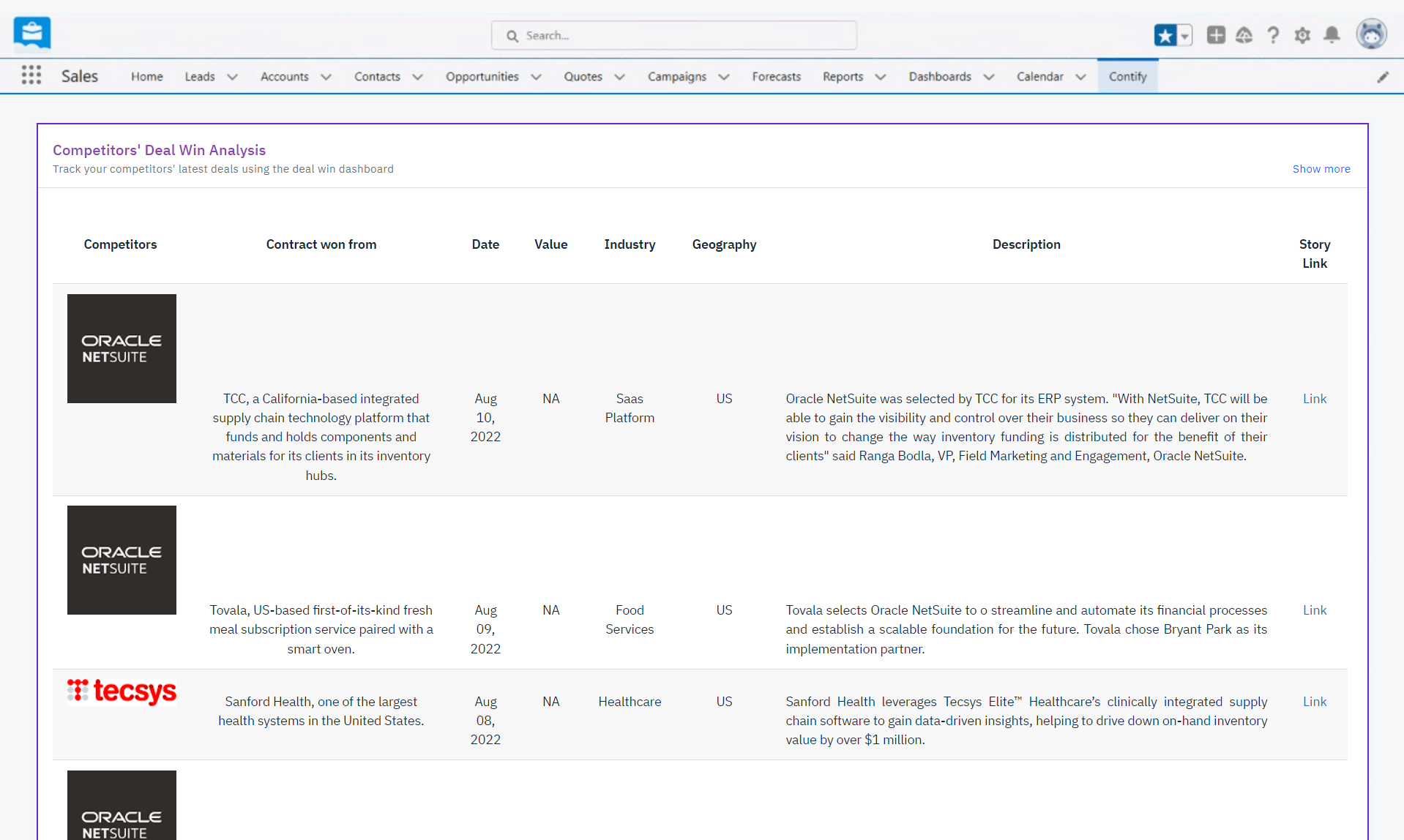Open the Trailhead guidance cloud icon
The width and height of the screenshot is (1404, 840).
(x=1244, y=35)
